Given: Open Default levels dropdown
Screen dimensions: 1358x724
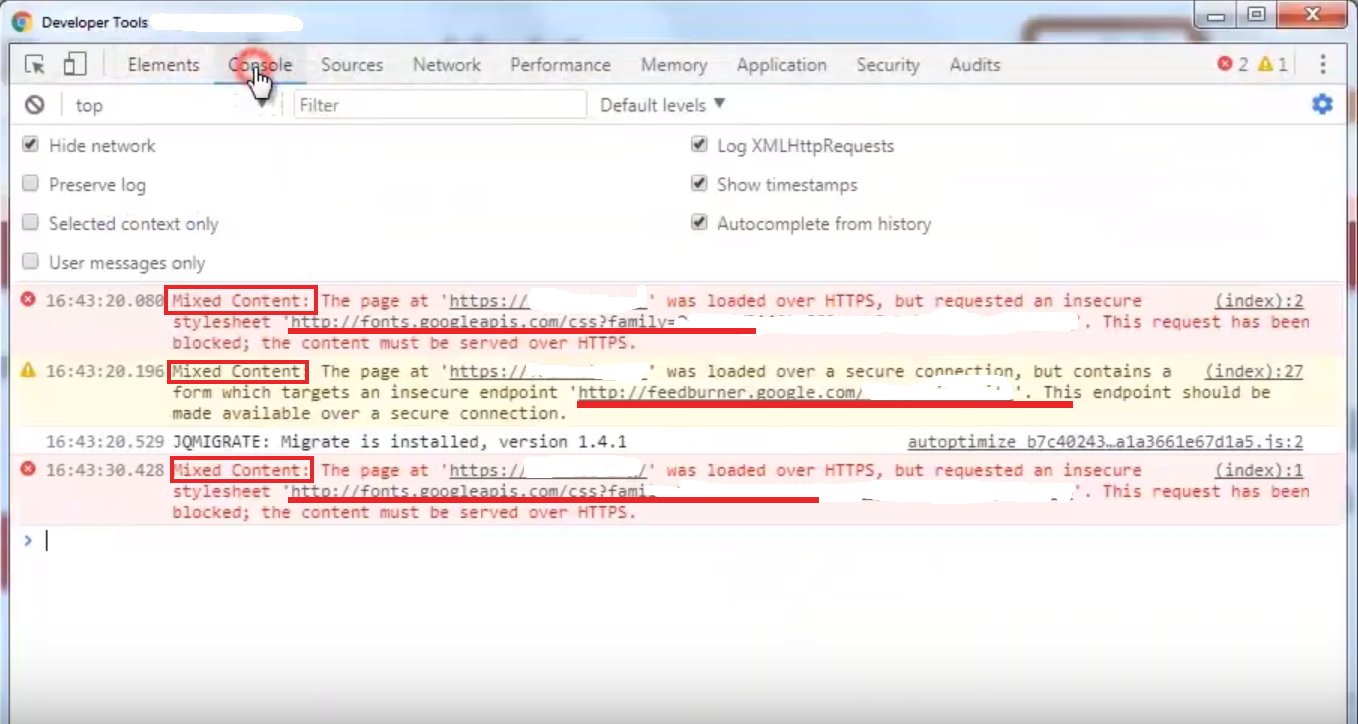Looking at the screenshot, I should click(662, 105).
